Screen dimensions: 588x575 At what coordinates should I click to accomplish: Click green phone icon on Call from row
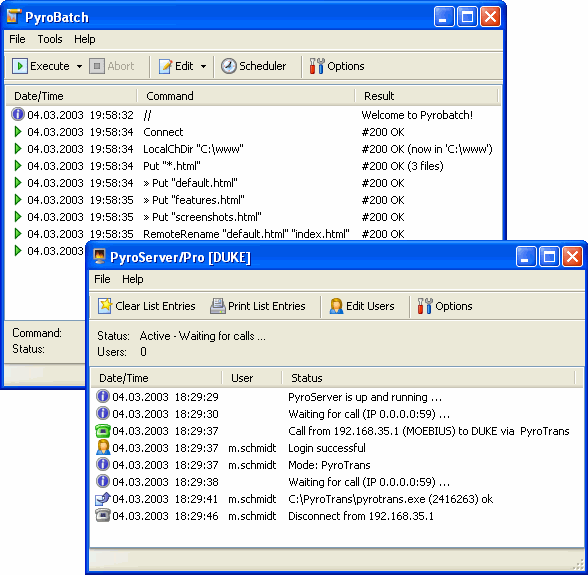click(103, 431)
